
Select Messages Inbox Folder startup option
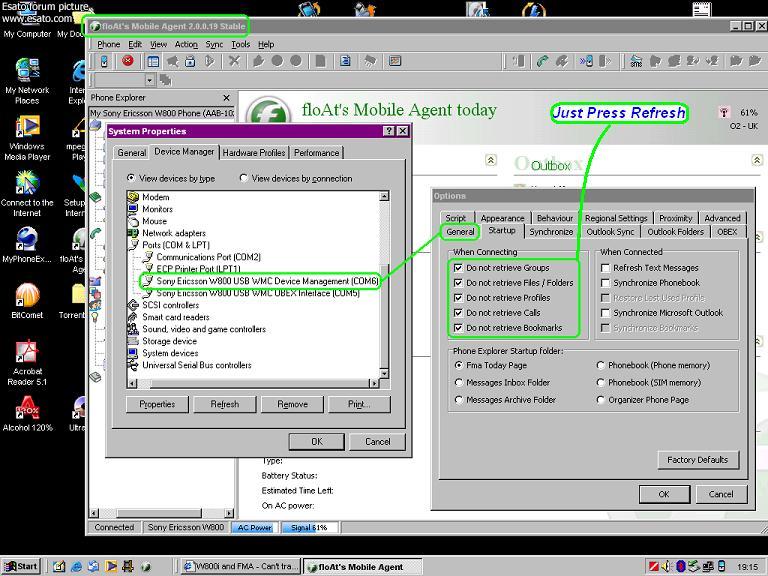(458, 382)
